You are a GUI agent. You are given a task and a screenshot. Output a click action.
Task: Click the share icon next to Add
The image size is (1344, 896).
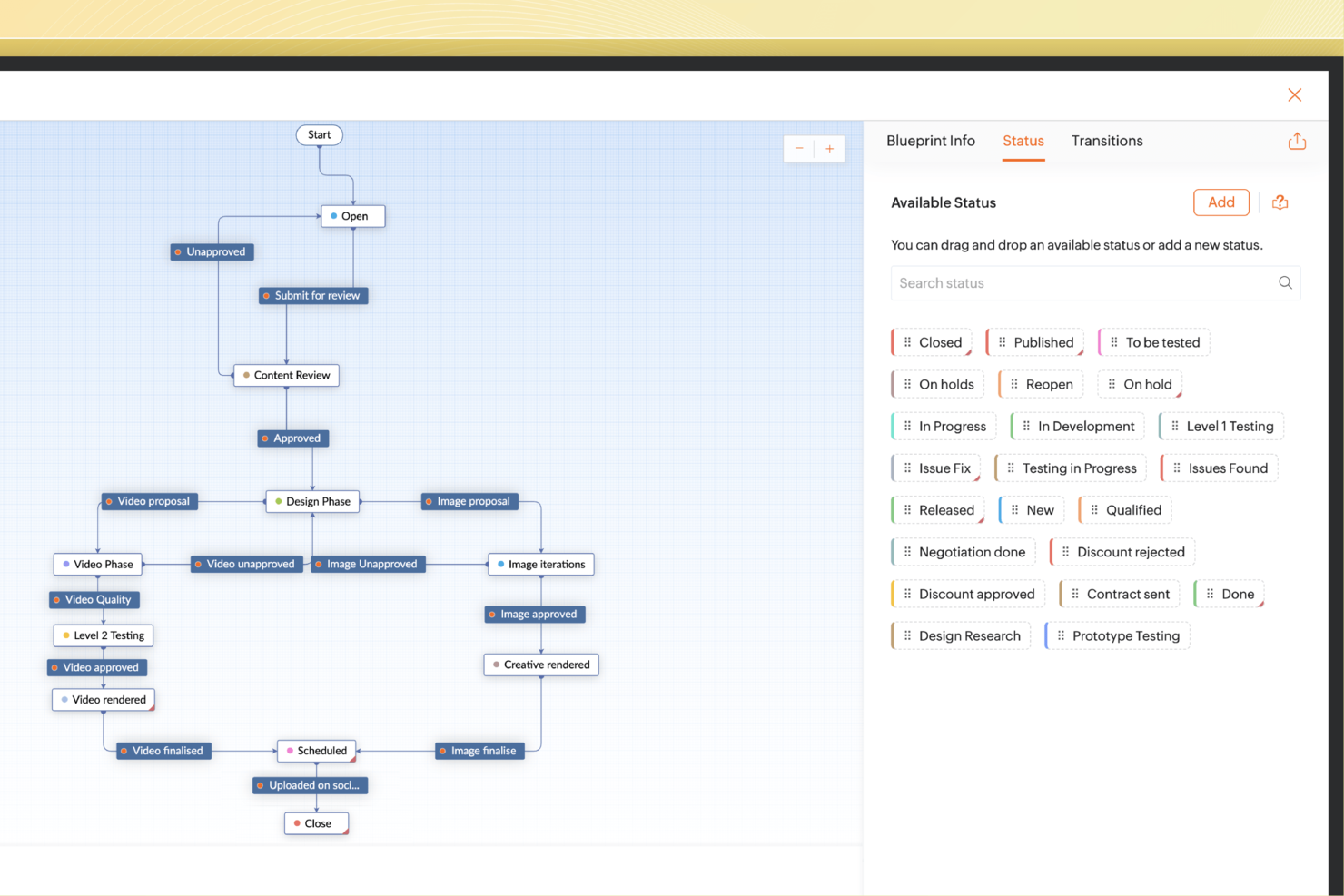1280,202
